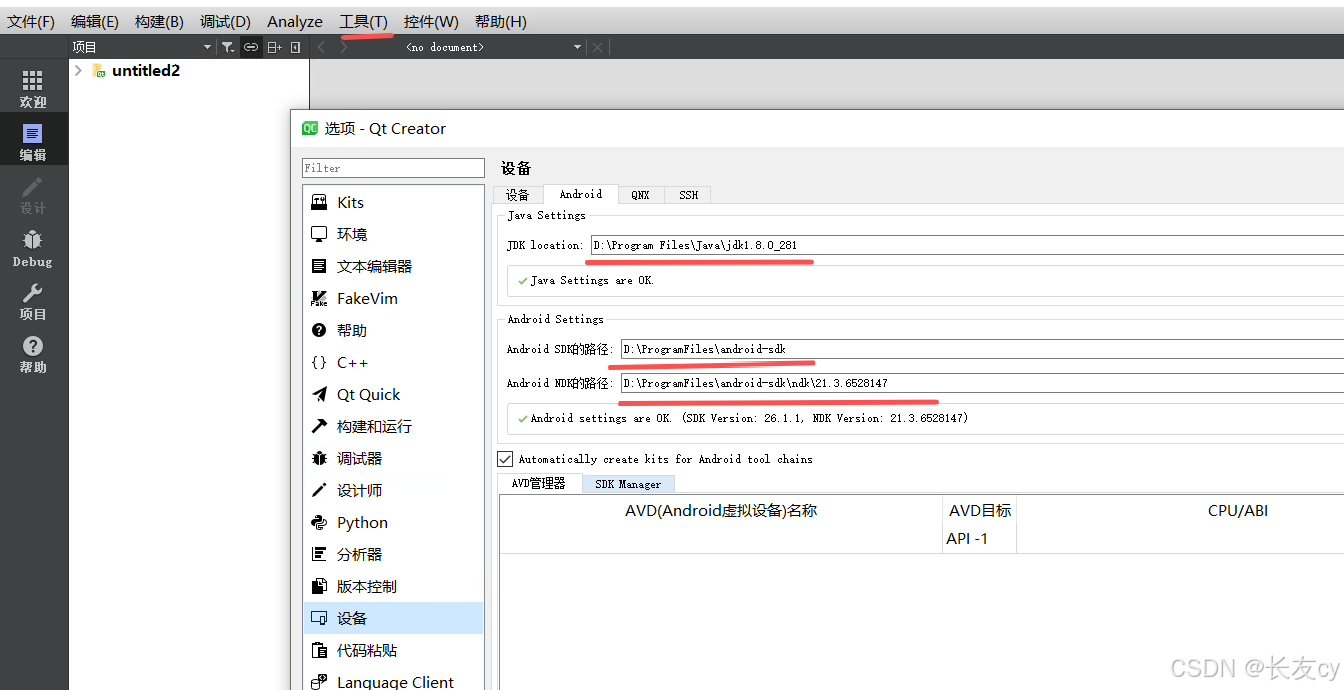
Task: Click the Android NDK path field
Action: [981, 383]
